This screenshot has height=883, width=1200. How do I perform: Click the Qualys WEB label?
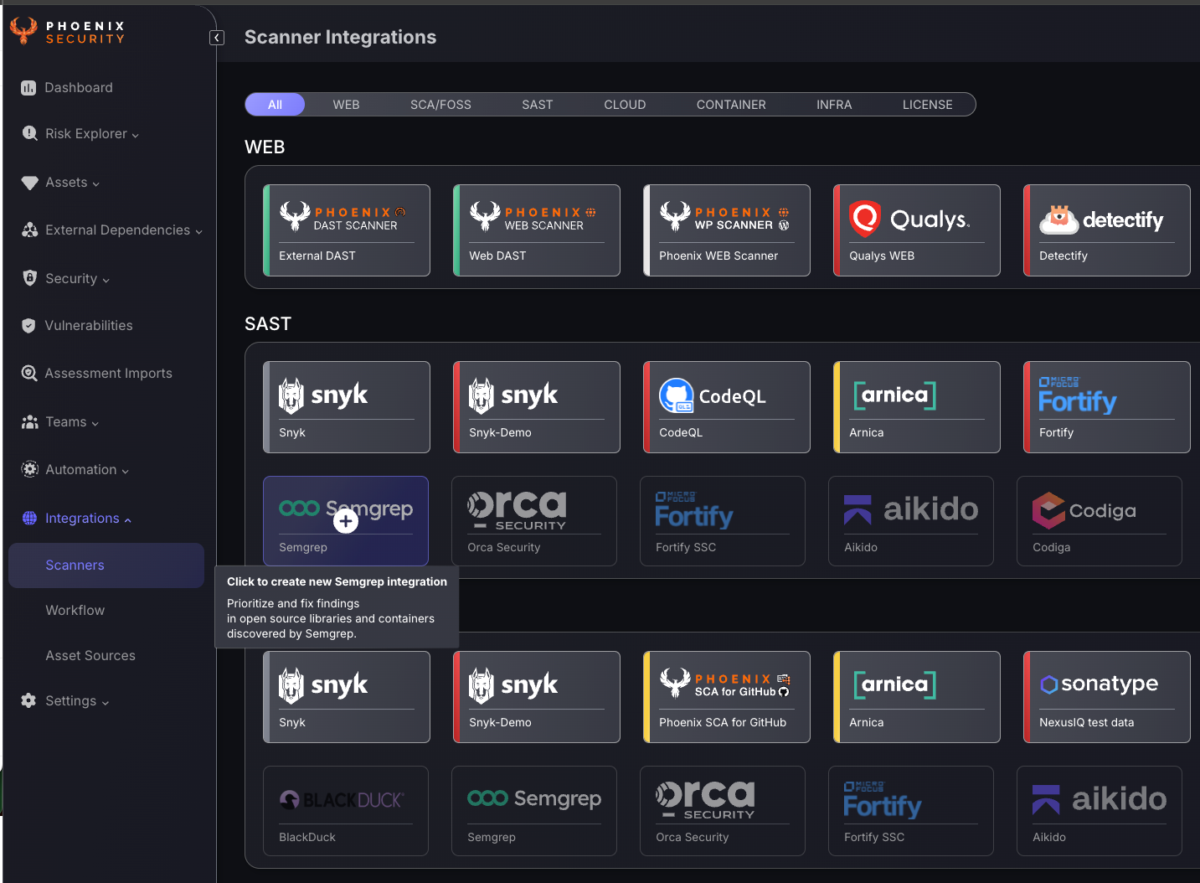pyautogui.click(x=881, y=256)
